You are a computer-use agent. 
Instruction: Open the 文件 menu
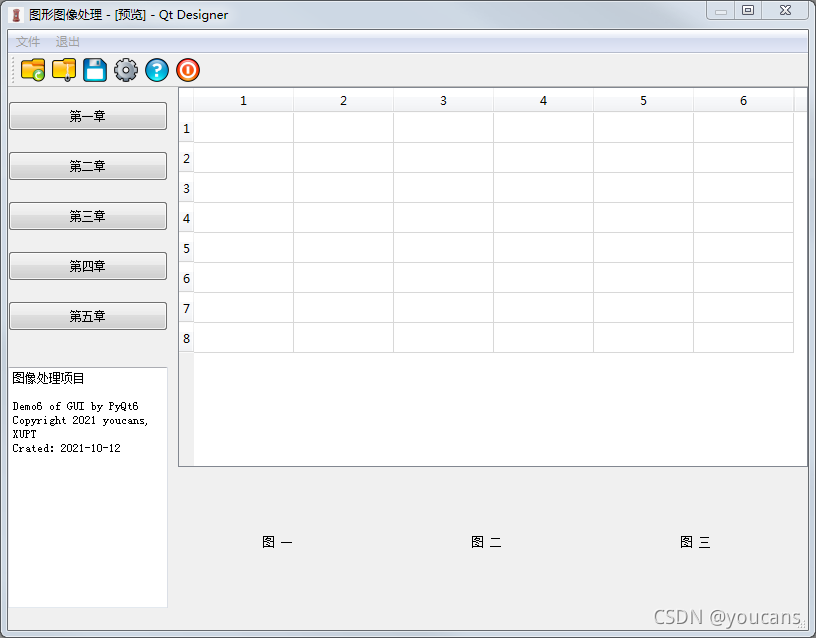point(28,42)
